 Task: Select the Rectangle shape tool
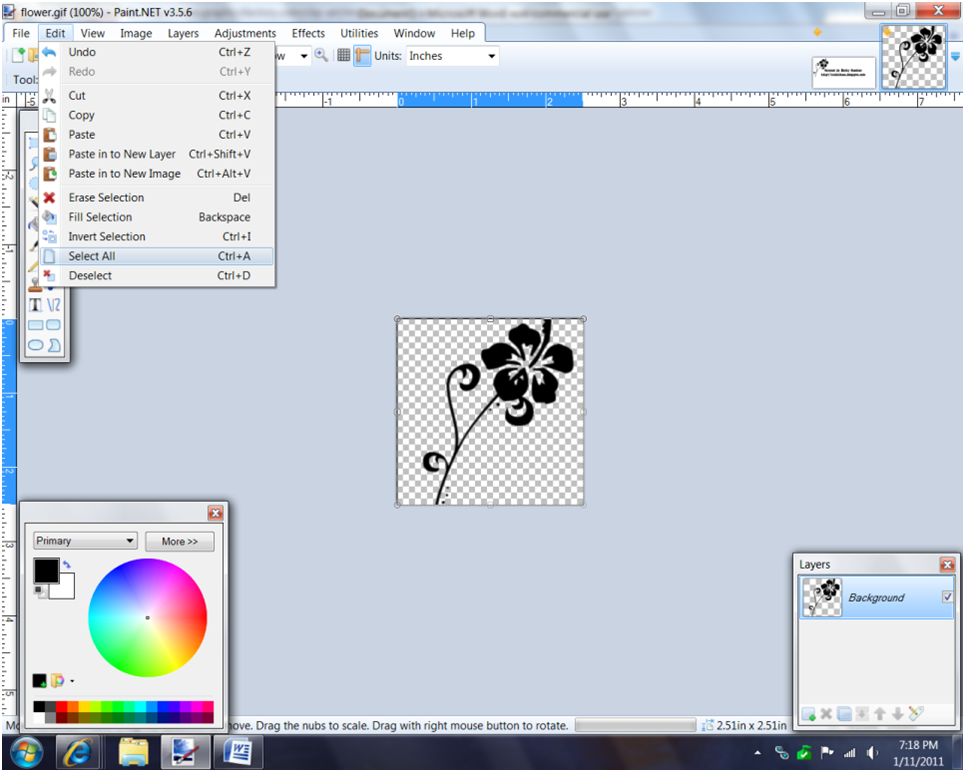pos(36,324)
